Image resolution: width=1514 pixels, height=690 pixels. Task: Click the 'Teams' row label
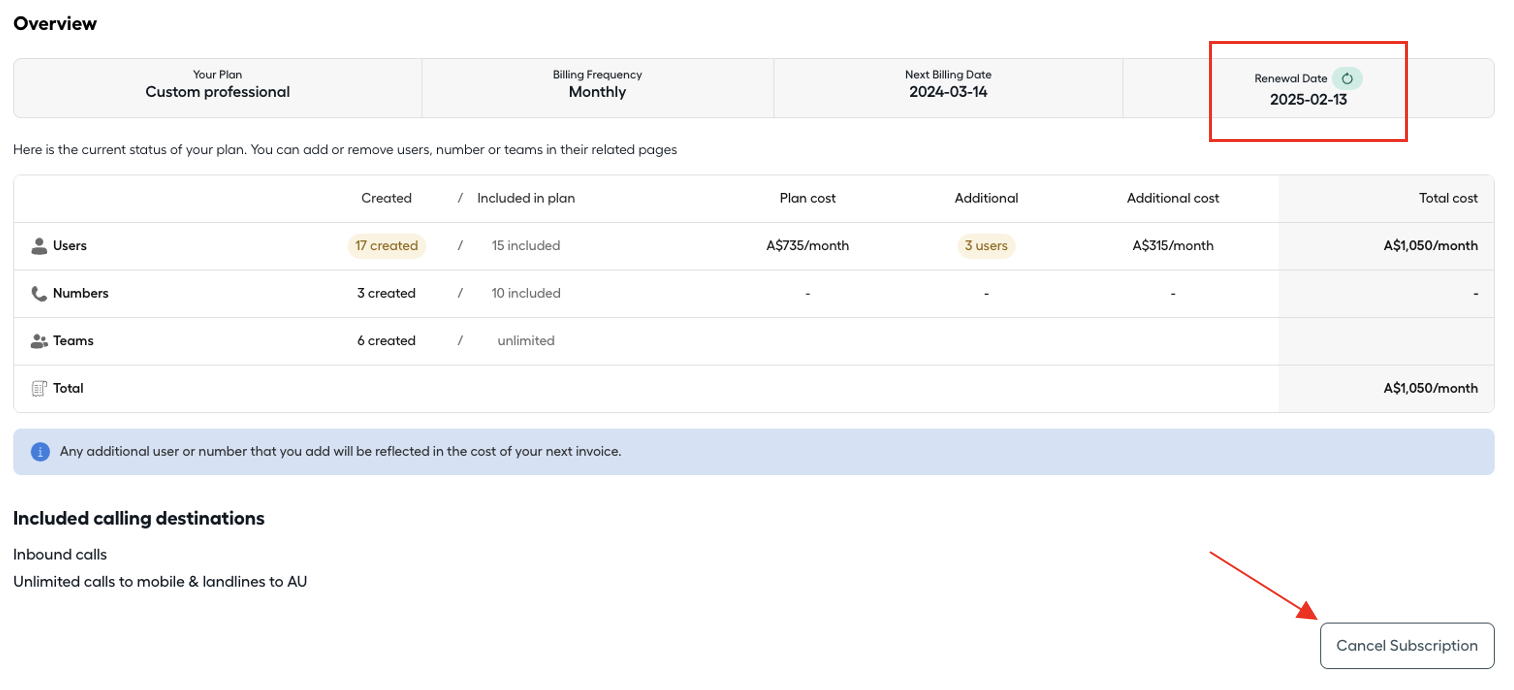pyautogui.click(x=73, y=340)
